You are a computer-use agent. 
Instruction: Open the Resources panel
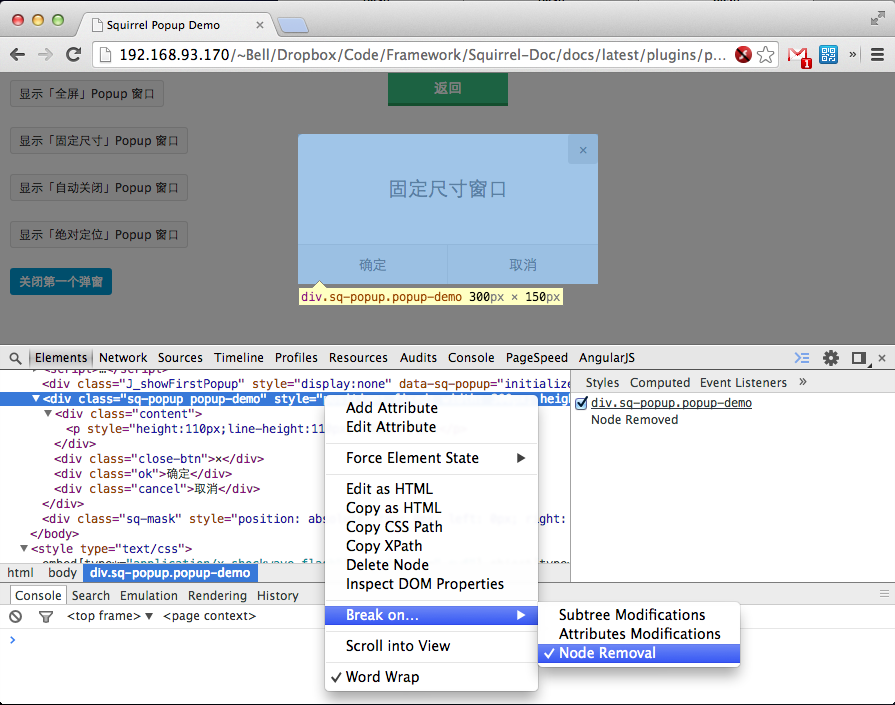click(x=358, y=358)
